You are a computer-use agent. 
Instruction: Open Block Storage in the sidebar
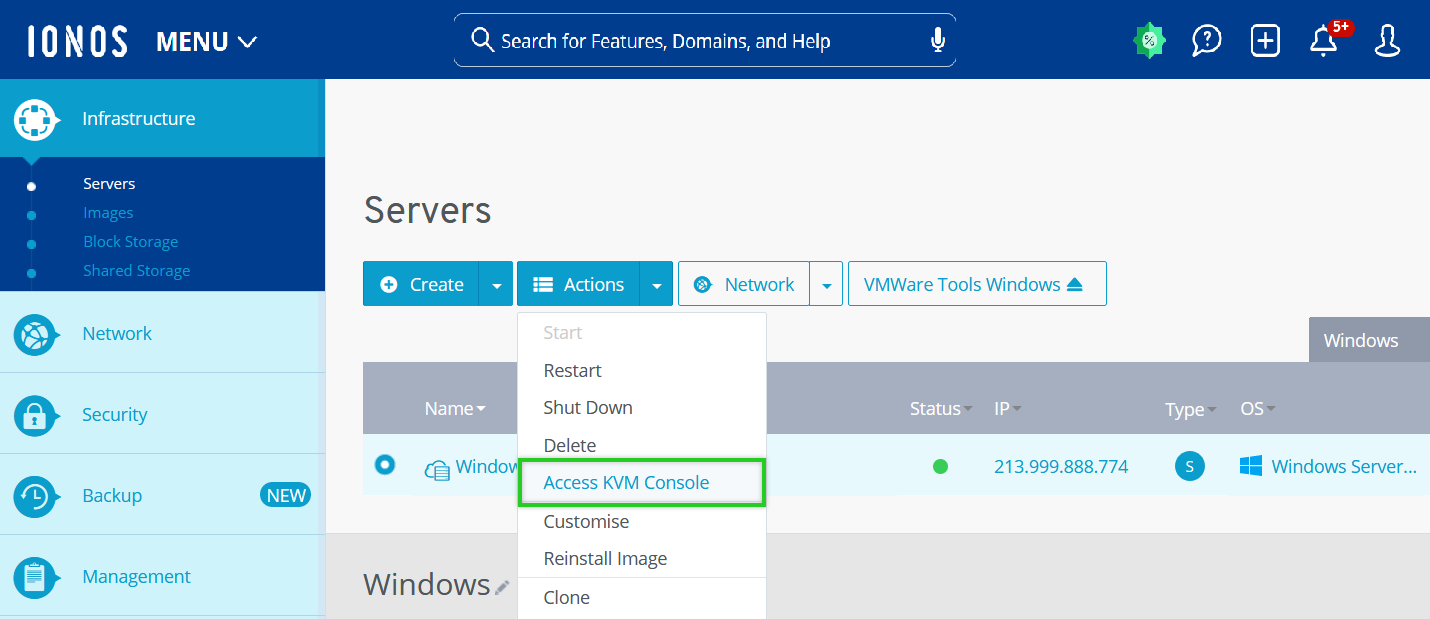click(130, 242)
